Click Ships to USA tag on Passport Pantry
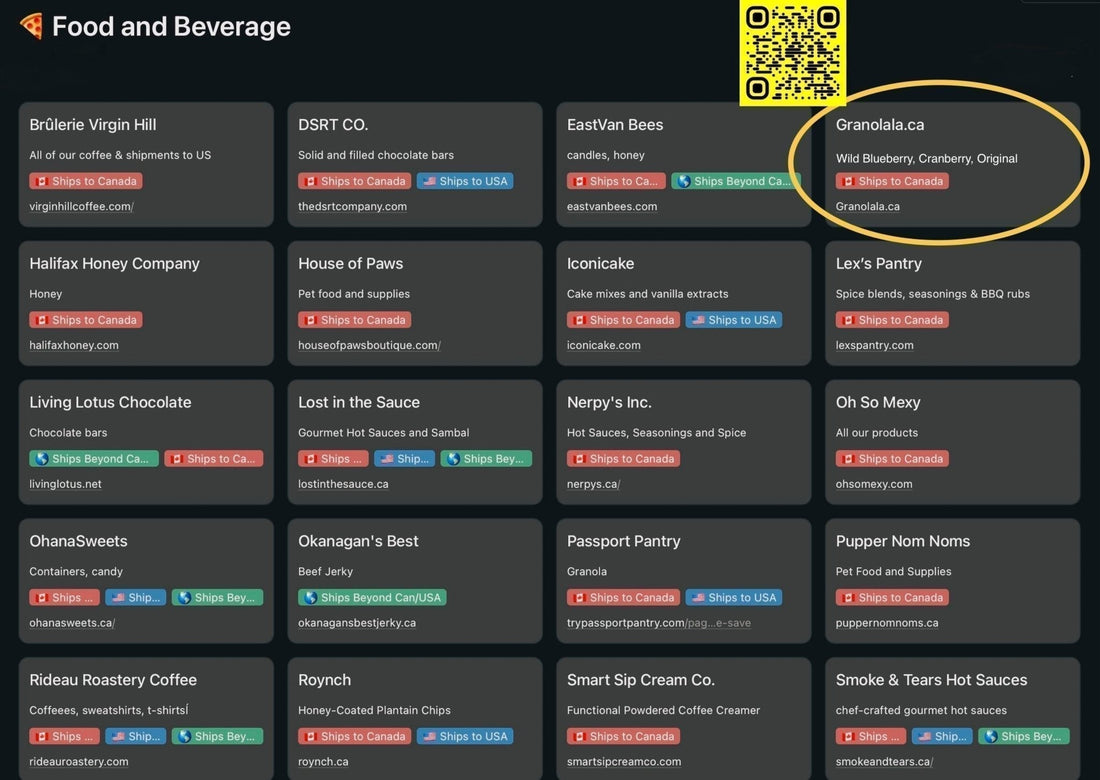The height and width of the screenshot is (780, 1100). tap(734, 598)
